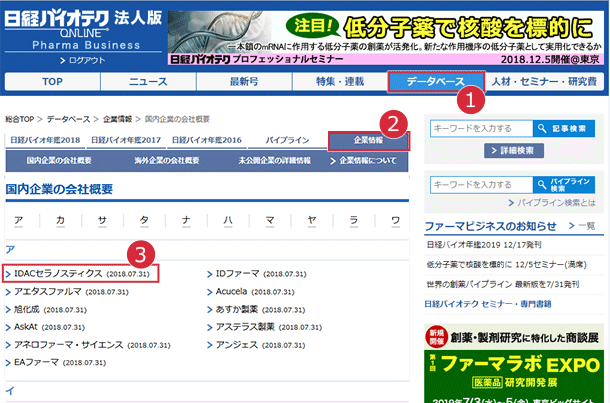Open 未公開企業の詳細情報 menu item
Image resolution: width=610 pixels, height=403 pixels.
[x=275, y=161]
